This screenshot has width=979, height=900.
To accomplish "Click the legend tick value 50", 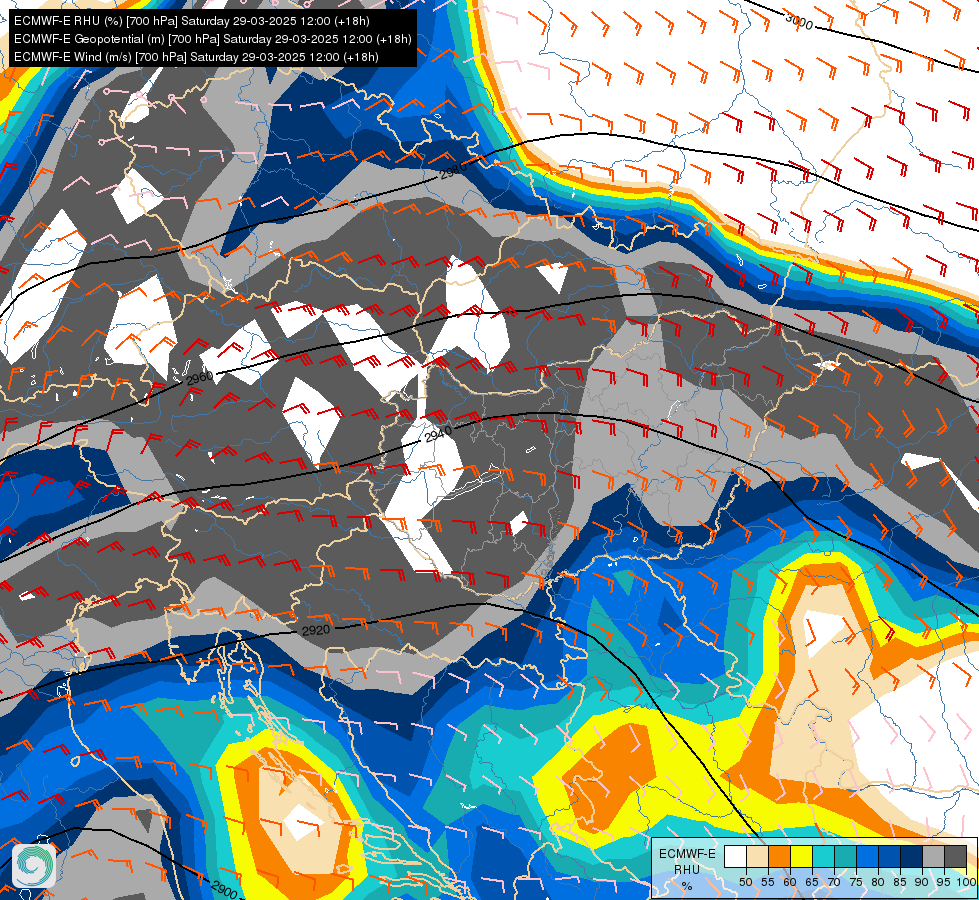I will pos(746,882).
